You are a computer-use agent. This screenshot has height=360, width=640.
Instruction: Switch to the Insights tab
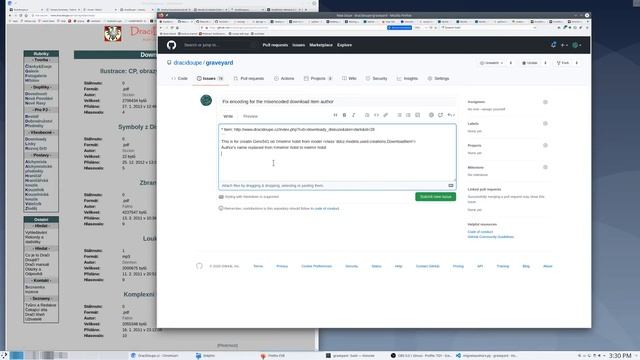(407, 78)
